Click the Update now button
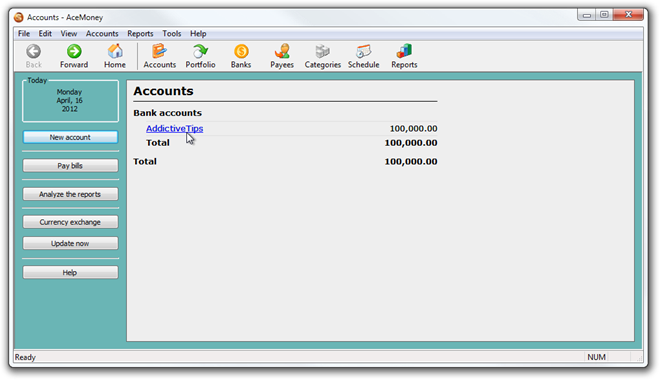The image size is (660, 380). [x=70, y=243]
